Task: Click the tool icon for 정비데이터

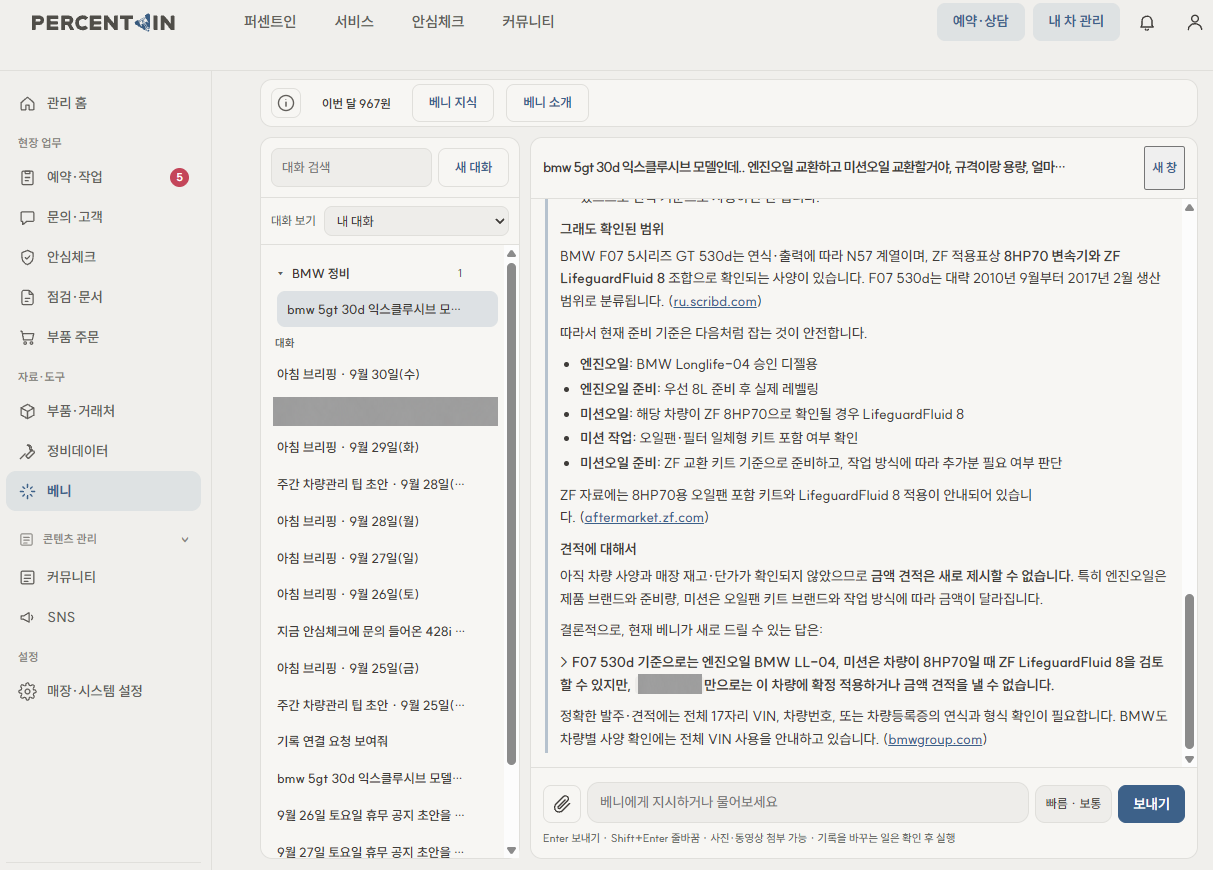Action: tap(28, 451)
